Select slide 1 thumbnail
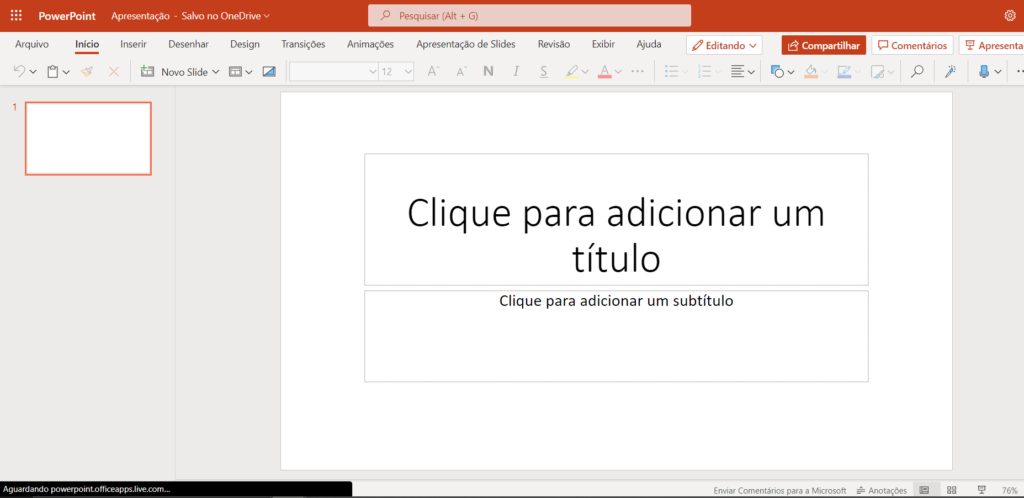The width and height of the screenshot is (1024, 498). [88, 138]
